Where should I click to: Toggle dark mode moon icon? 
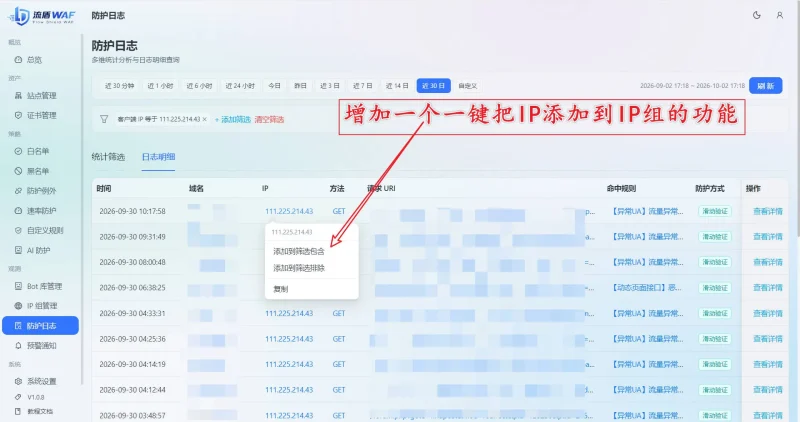point(757,15)
